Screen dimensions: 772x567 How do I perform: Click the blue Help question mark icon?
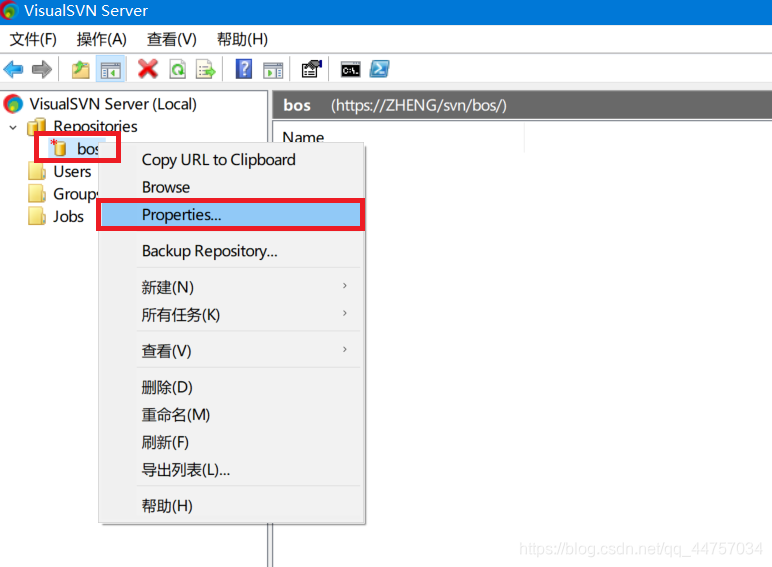[244, 69]
